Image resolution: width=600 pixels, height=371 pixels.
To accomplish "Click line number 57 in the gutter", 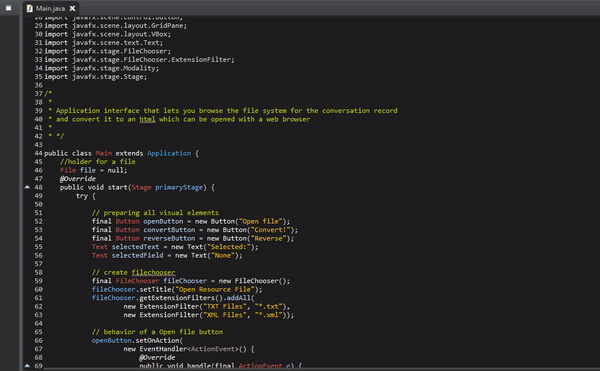I will (x=38, y=264).
